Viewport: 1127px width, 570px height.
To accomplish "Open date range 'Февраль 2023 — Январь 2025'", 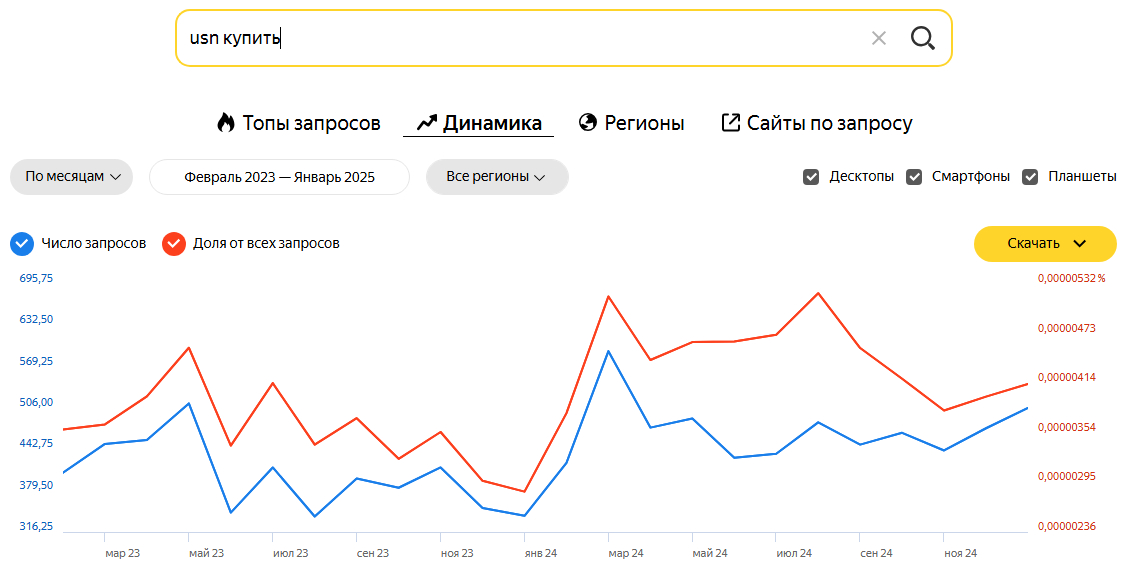I will [279, 177].
